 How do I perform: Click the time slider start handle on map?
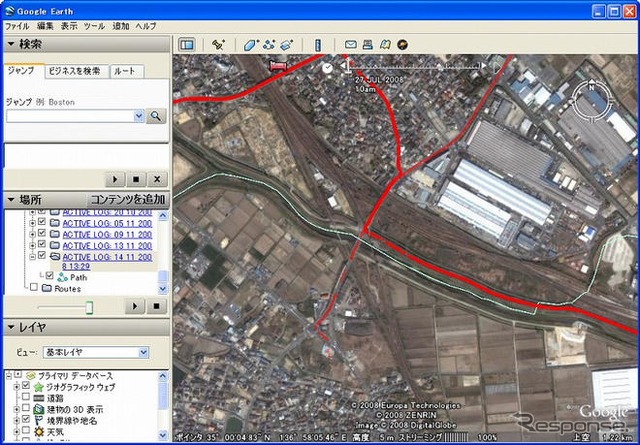(x=347, y=66)
